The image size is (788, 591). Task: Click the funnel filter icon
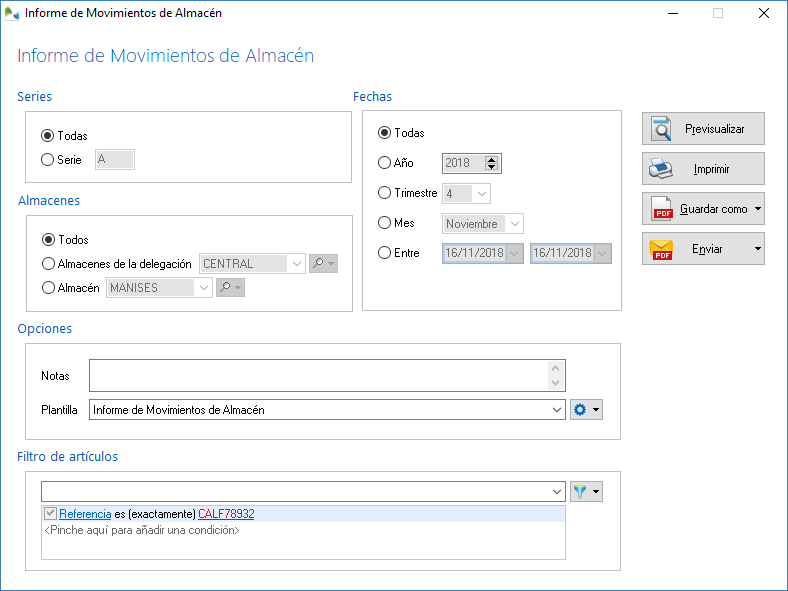click(x=580, y=491)
